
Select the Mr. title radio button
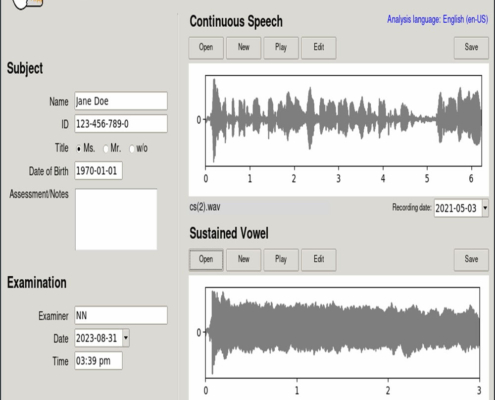(106, 149)
